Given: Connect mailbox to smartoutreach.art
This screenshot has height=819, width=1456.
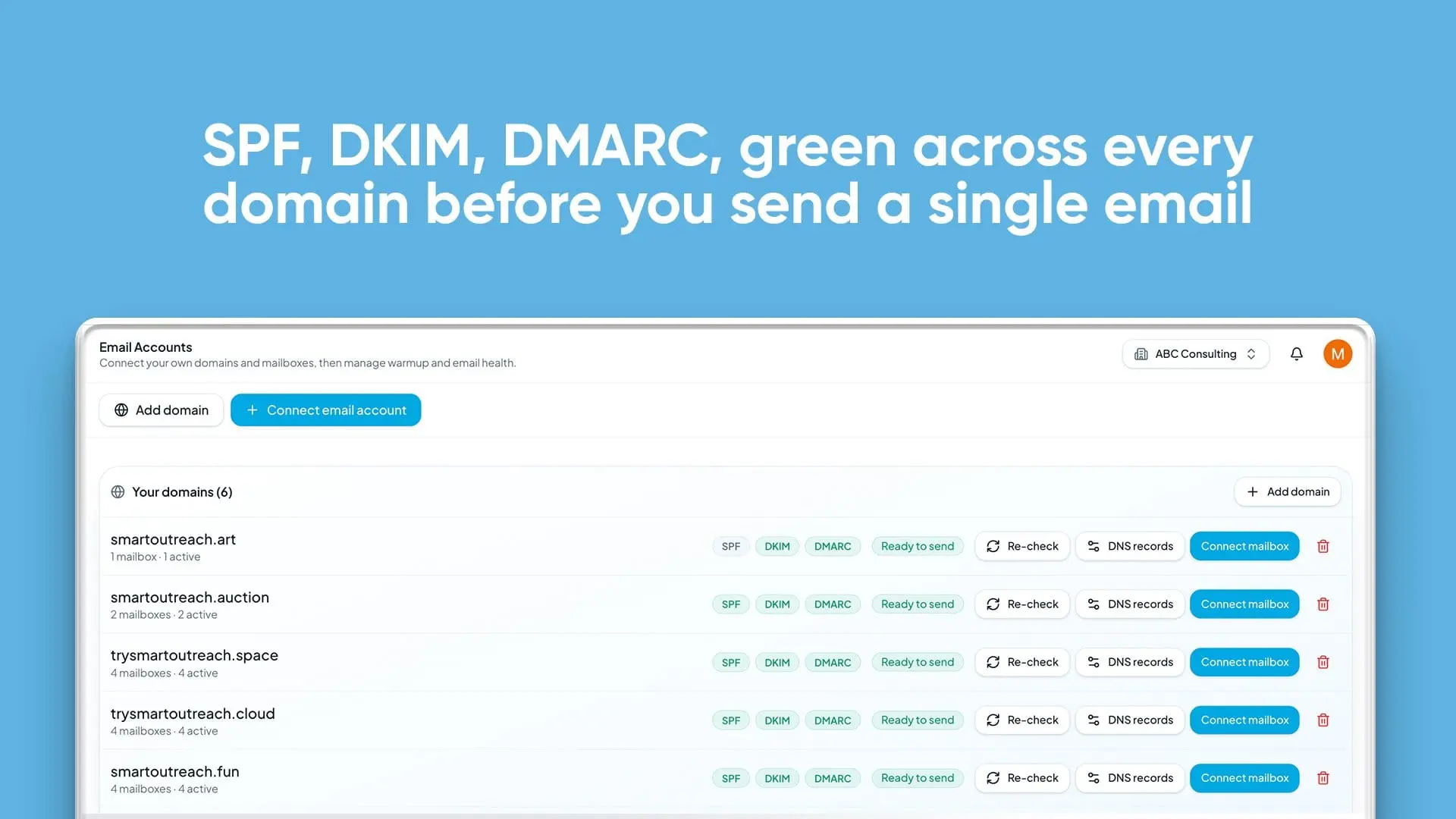Looking at the screenshot, I should point(1244,547).
